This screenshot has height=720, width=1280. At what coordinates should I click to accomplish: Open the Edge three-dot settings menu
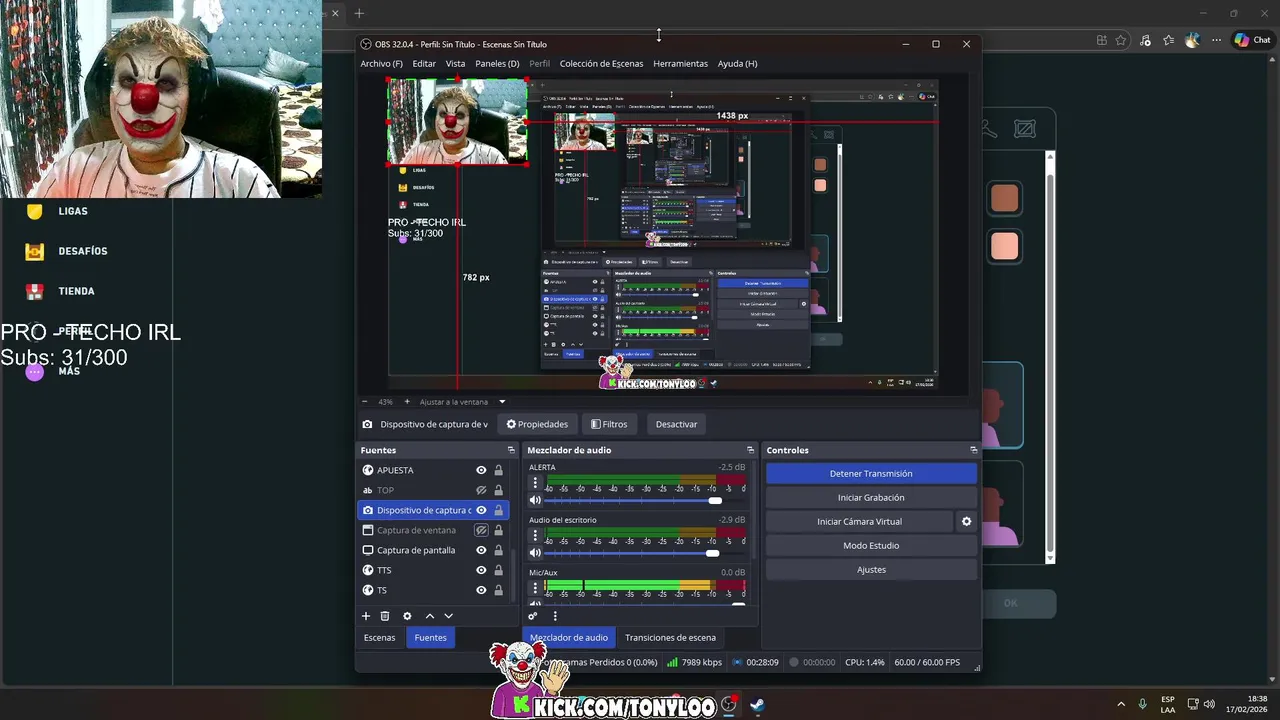(1217, 40)
